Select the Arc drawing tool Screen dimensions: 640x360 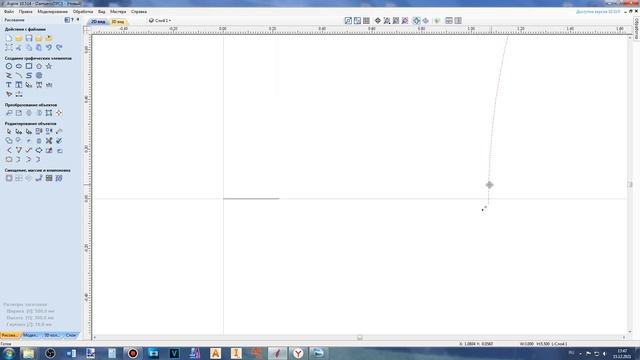19,76
